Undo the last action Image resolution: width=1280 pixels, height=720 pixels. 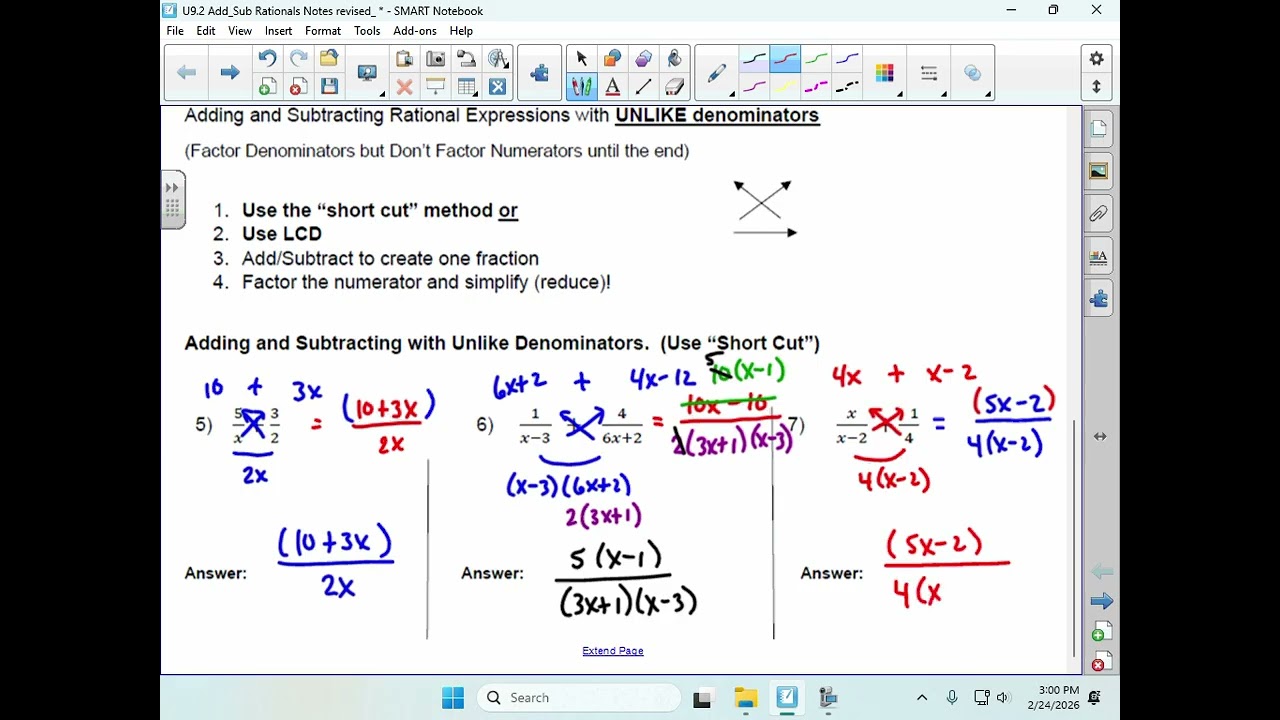pos(267,59)
